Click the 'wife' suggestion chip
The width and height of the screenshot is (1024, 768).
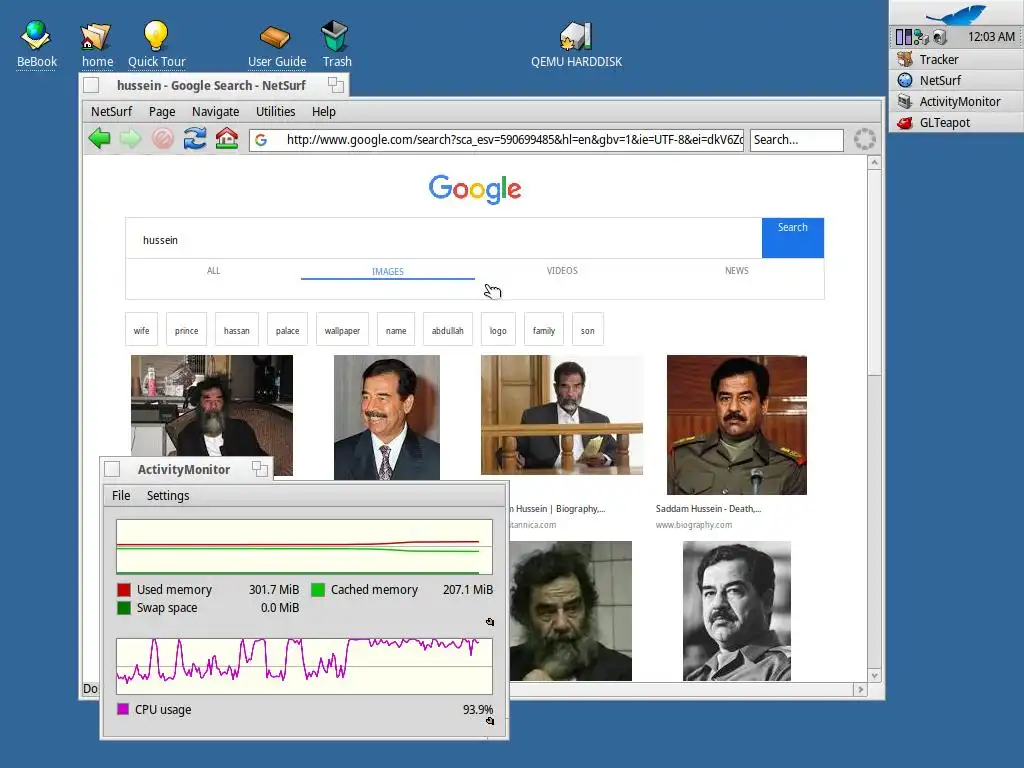(142, 328)
